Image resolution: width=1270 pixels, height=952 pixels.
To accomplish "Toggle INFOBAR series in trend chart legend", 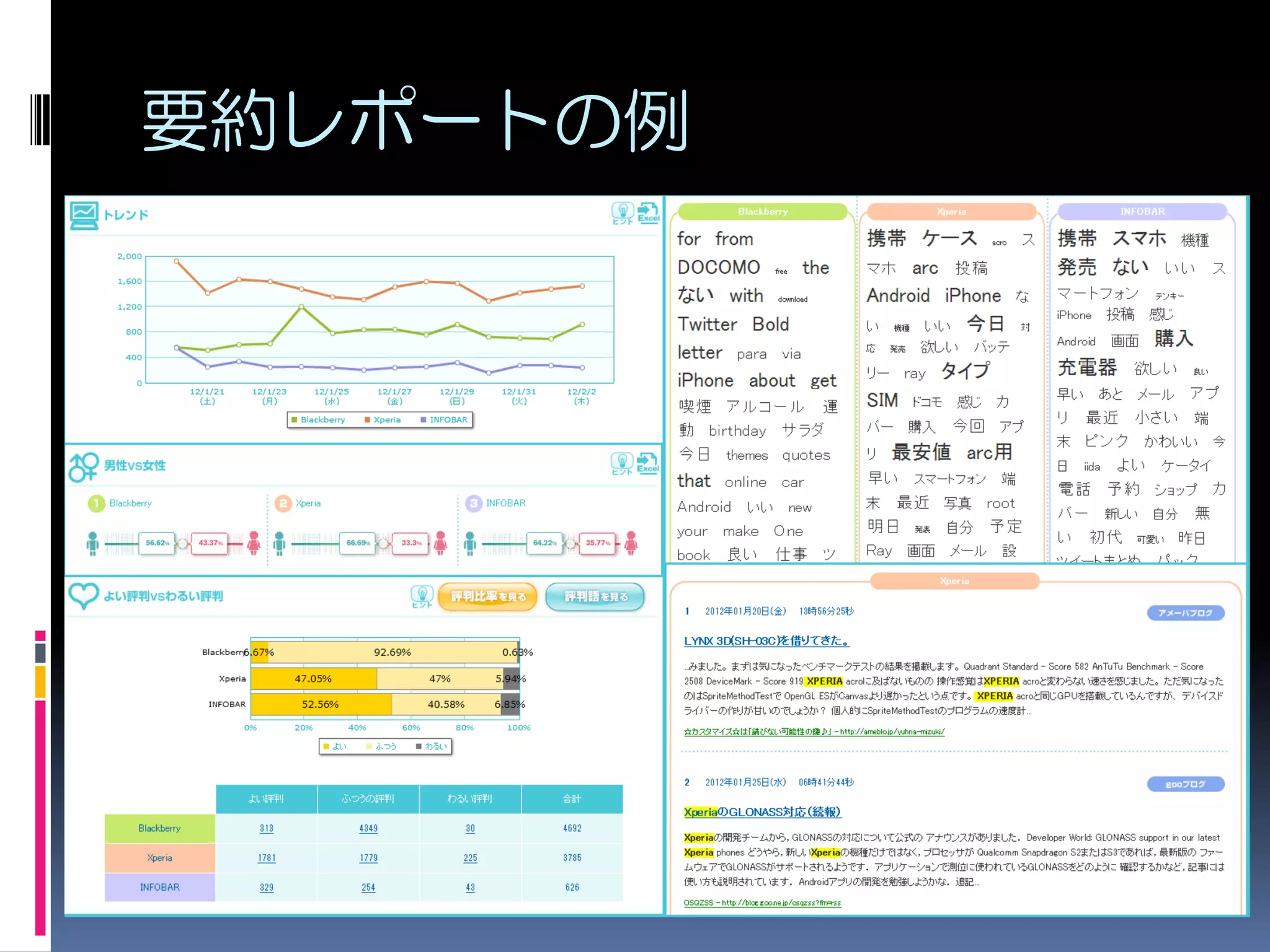I will point(444,420).
